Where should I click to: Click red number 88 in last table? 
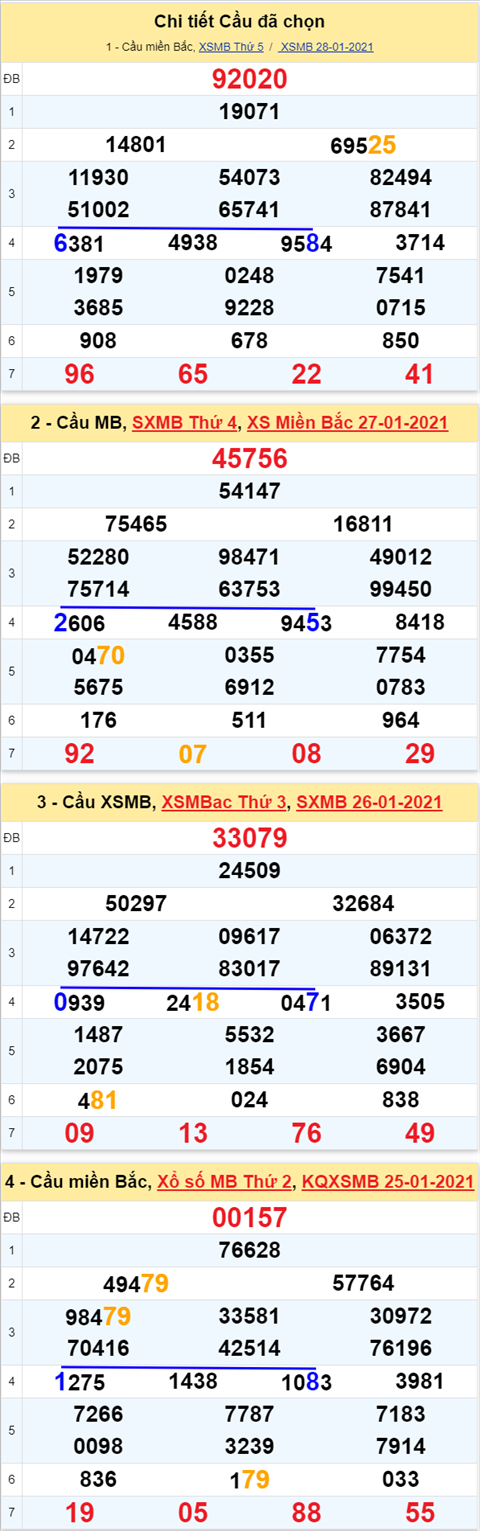[307, 1512]
